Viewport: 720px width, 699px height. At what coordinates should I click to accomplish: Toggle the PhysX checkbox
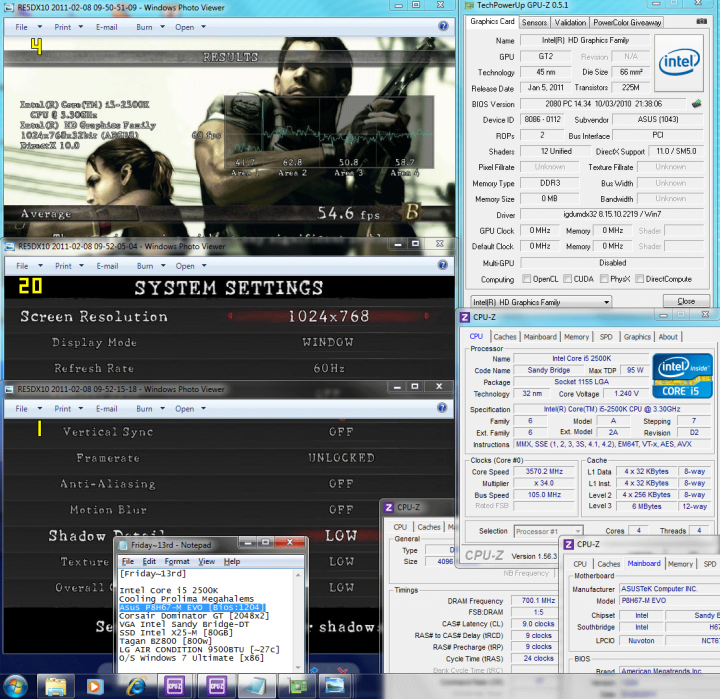604,279
